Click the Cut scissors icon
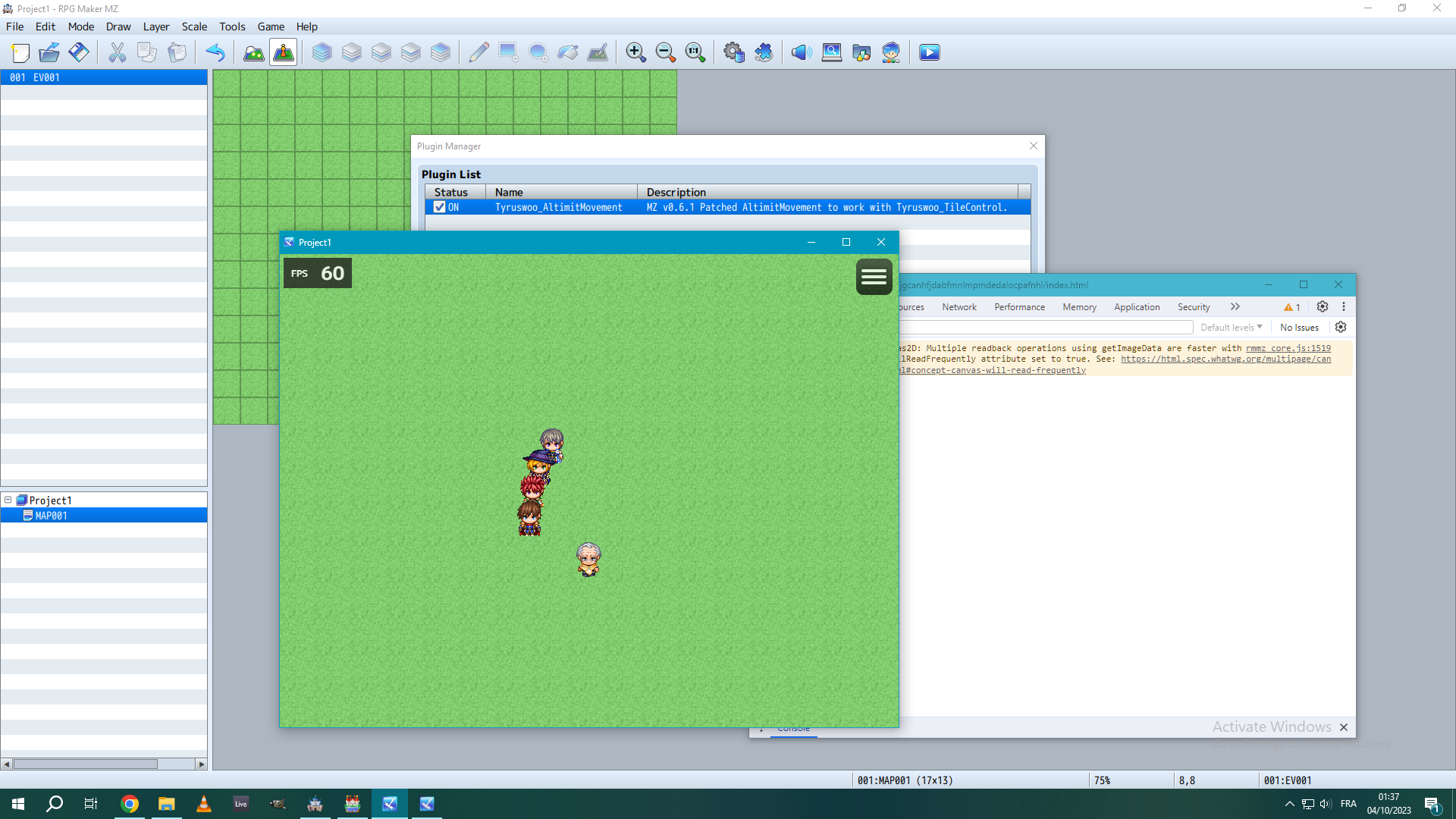The height and width of the screenshot is (819, 1456). coord(118,52)
